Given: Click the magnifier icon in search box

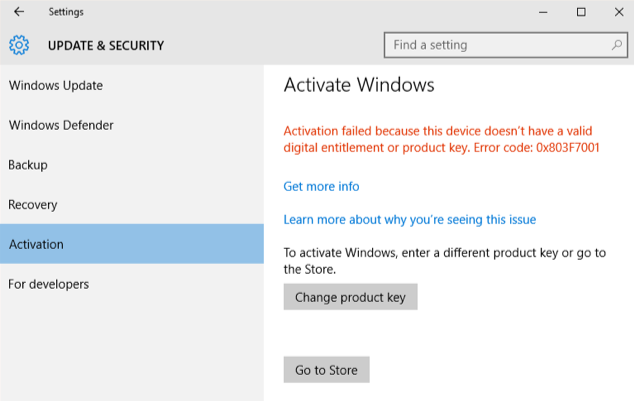Looking at the screenshot, I should pyautogui.click(x=617, y=45).
